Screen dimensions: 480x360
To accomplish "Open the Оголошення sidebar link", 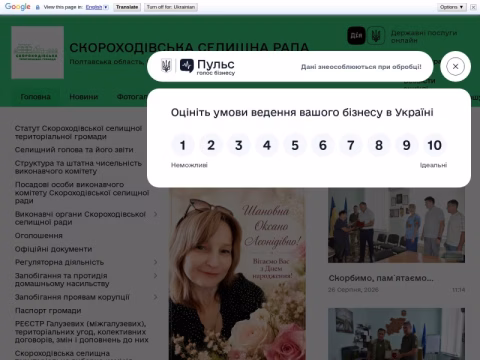I will point(39,236).
